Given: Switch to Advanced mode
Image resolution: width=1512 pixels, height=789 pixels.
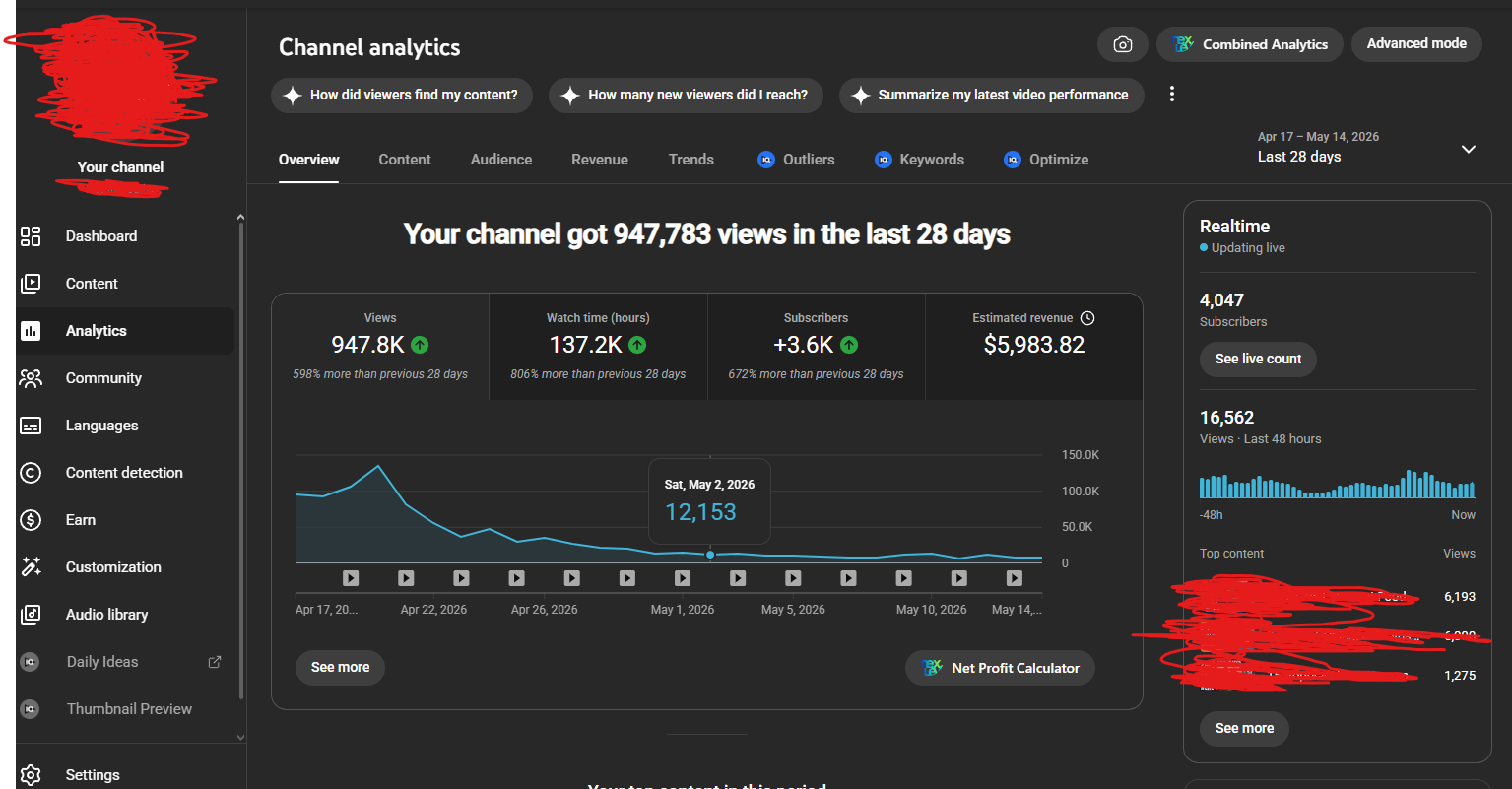Looking at the screenshot, I should click(1416, 44).
